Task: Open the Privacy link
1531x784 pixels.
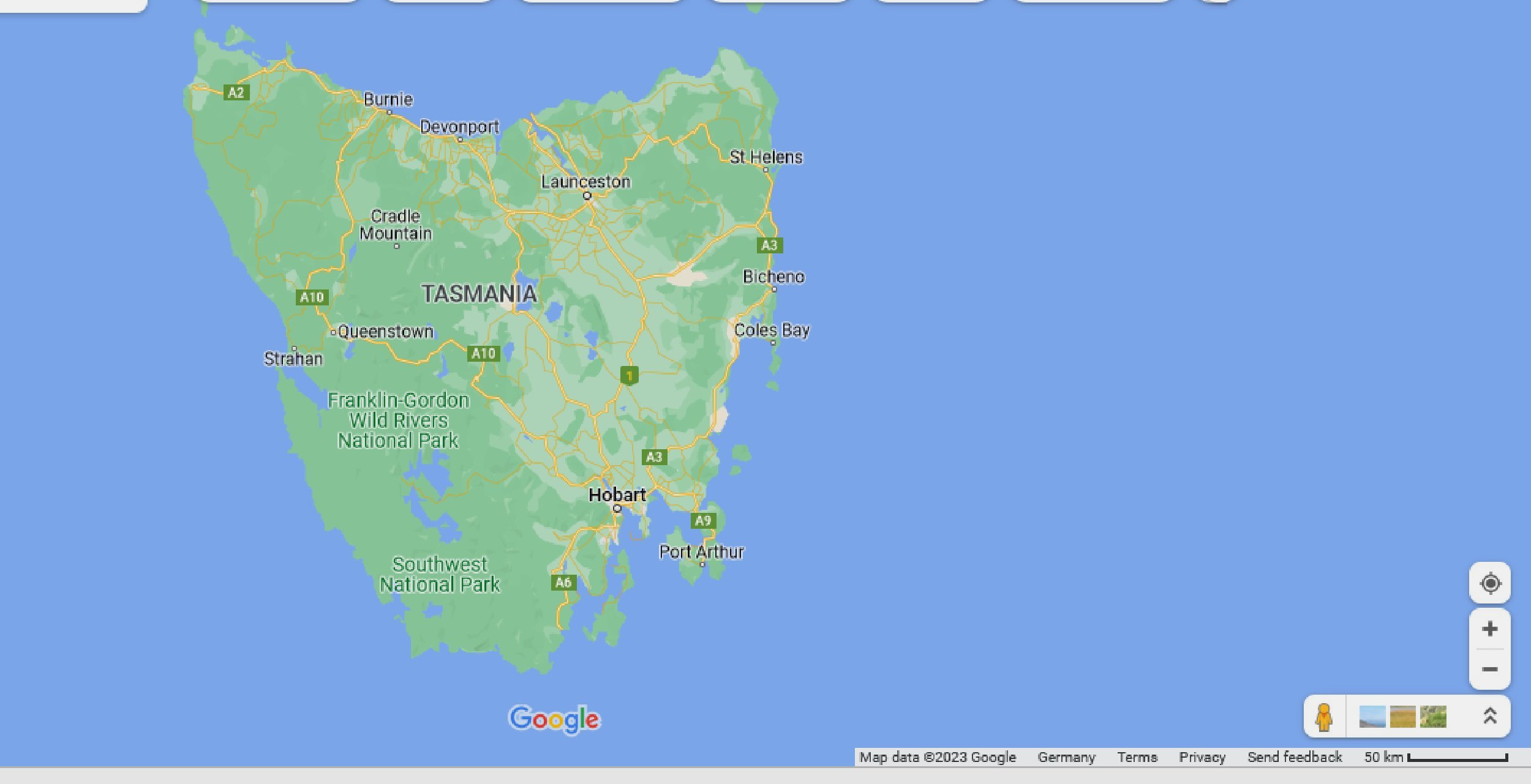Action: (1202, 757)
